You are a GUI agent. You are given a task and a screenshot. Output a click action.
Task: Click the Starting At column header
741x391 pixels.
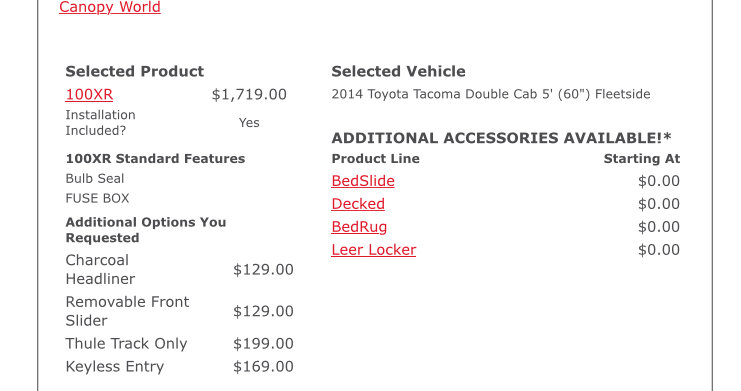pos(642,159)
